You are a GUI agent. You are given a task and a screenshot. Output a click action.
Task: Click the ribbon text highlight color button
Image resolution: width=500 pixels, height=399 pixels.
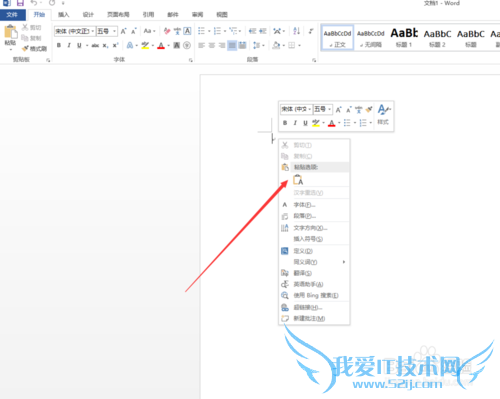145,45
